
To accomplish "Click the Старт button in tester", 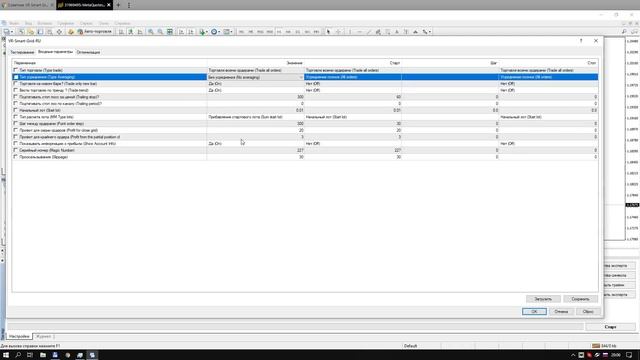I will pyautogui.click(x=610, y=327).
